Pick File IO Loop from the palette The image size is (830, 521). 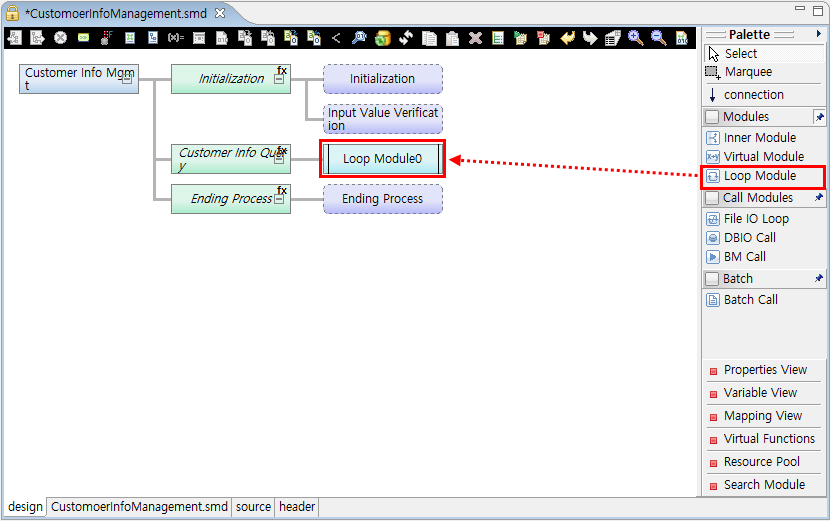764,219
